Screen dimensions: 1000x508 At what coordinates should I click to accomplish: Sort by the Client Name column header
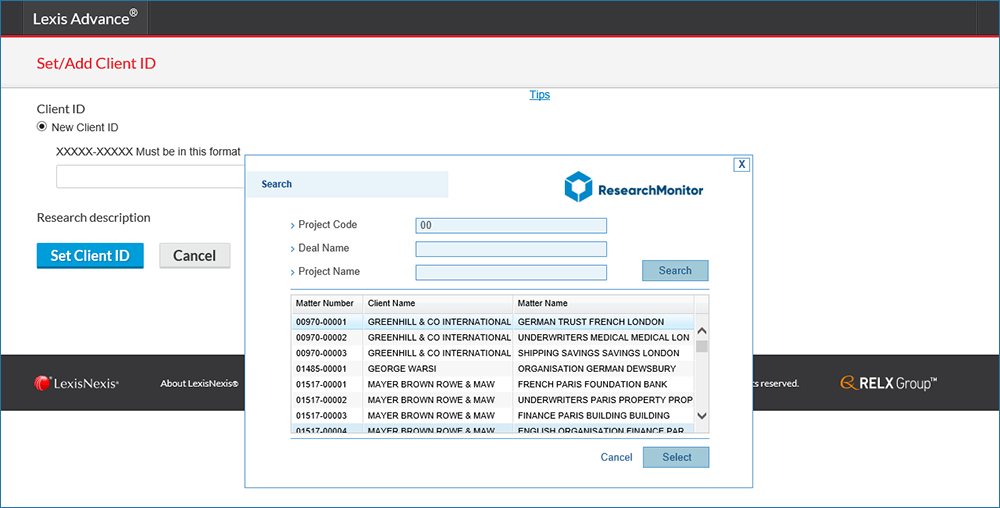438,303
